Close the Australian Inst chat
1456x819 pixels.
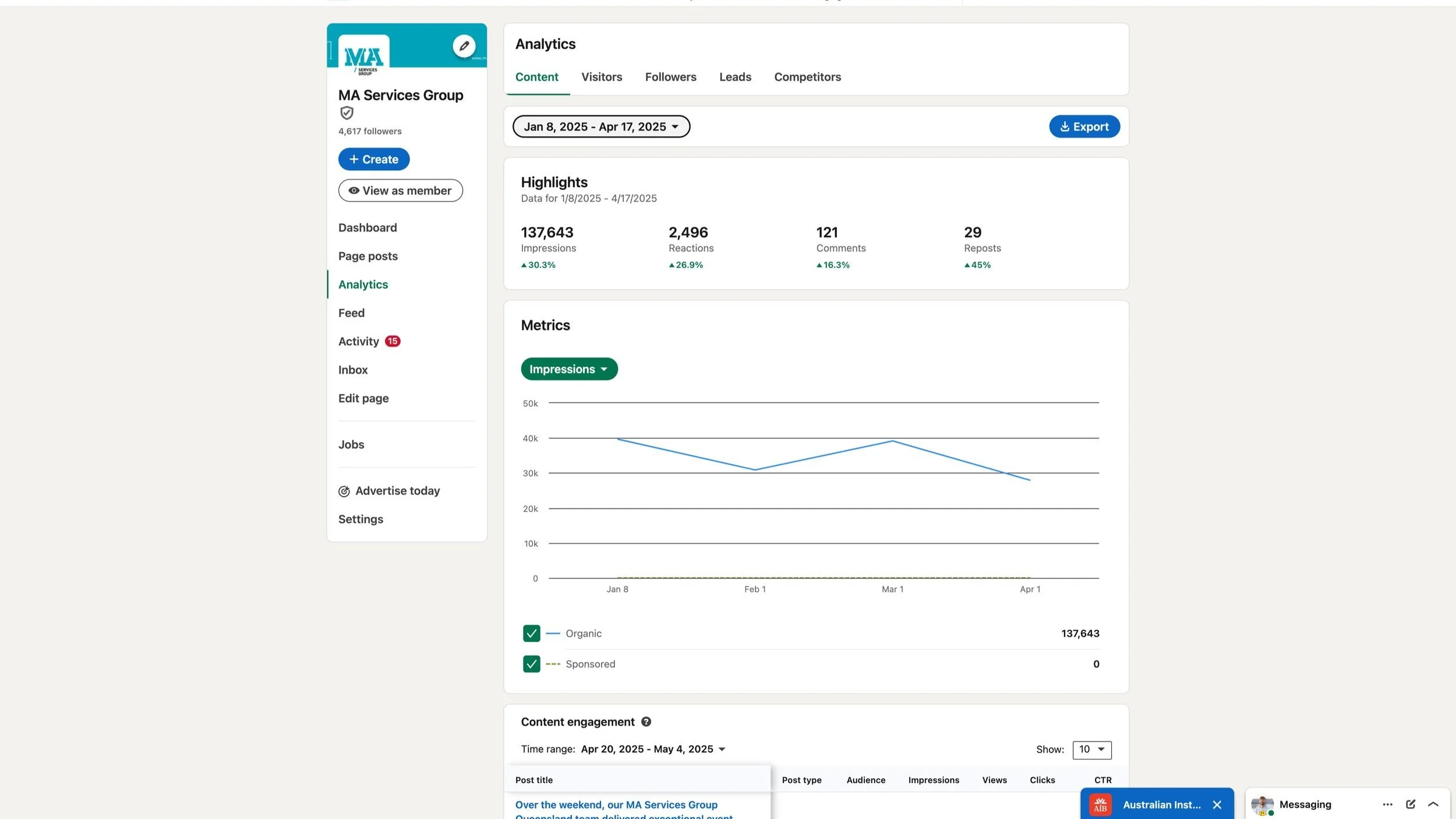[x=1217, y=804]
